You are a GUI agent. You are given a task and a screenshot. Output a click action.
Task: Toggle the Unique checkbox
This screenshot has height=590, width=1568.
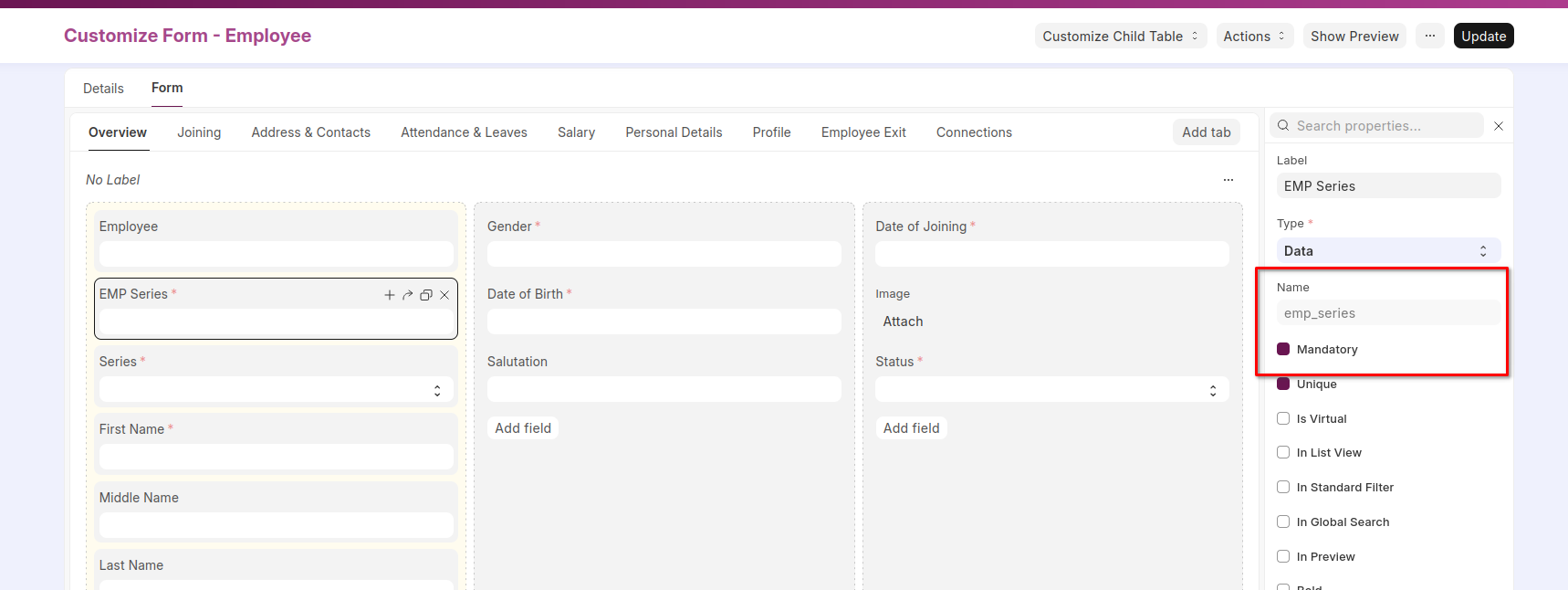pyautogui.click(x=1283, y=384)
